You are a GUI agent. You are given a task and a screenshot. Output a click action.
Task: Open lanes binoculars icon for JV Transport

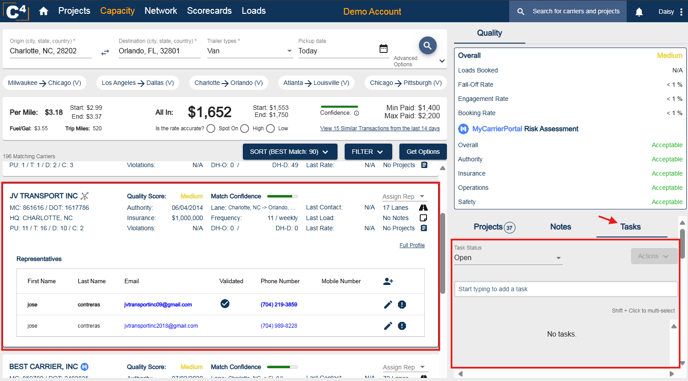(x=423, y=208)
